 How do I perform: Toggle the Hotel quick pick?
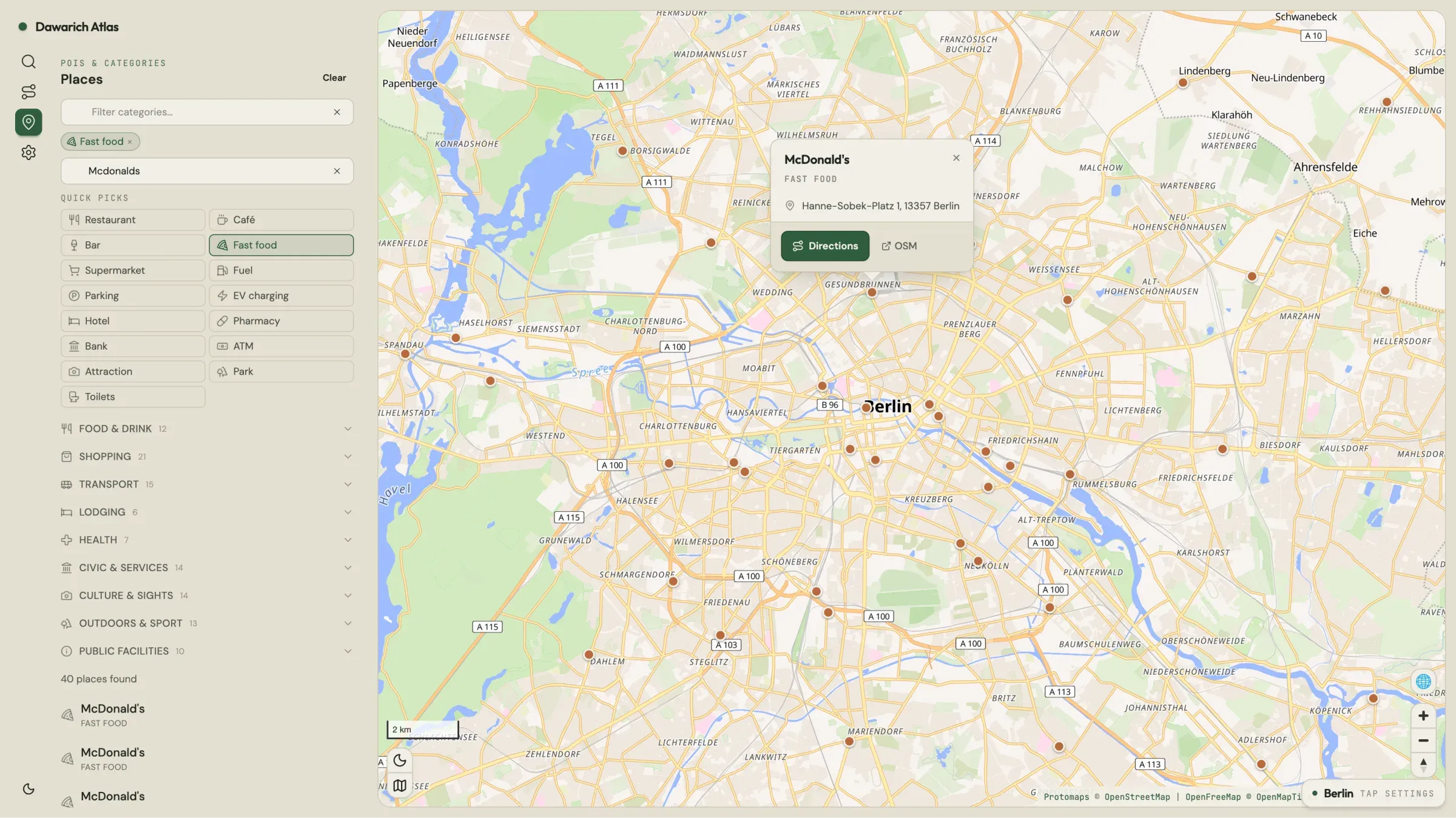[x=133, y=321]
